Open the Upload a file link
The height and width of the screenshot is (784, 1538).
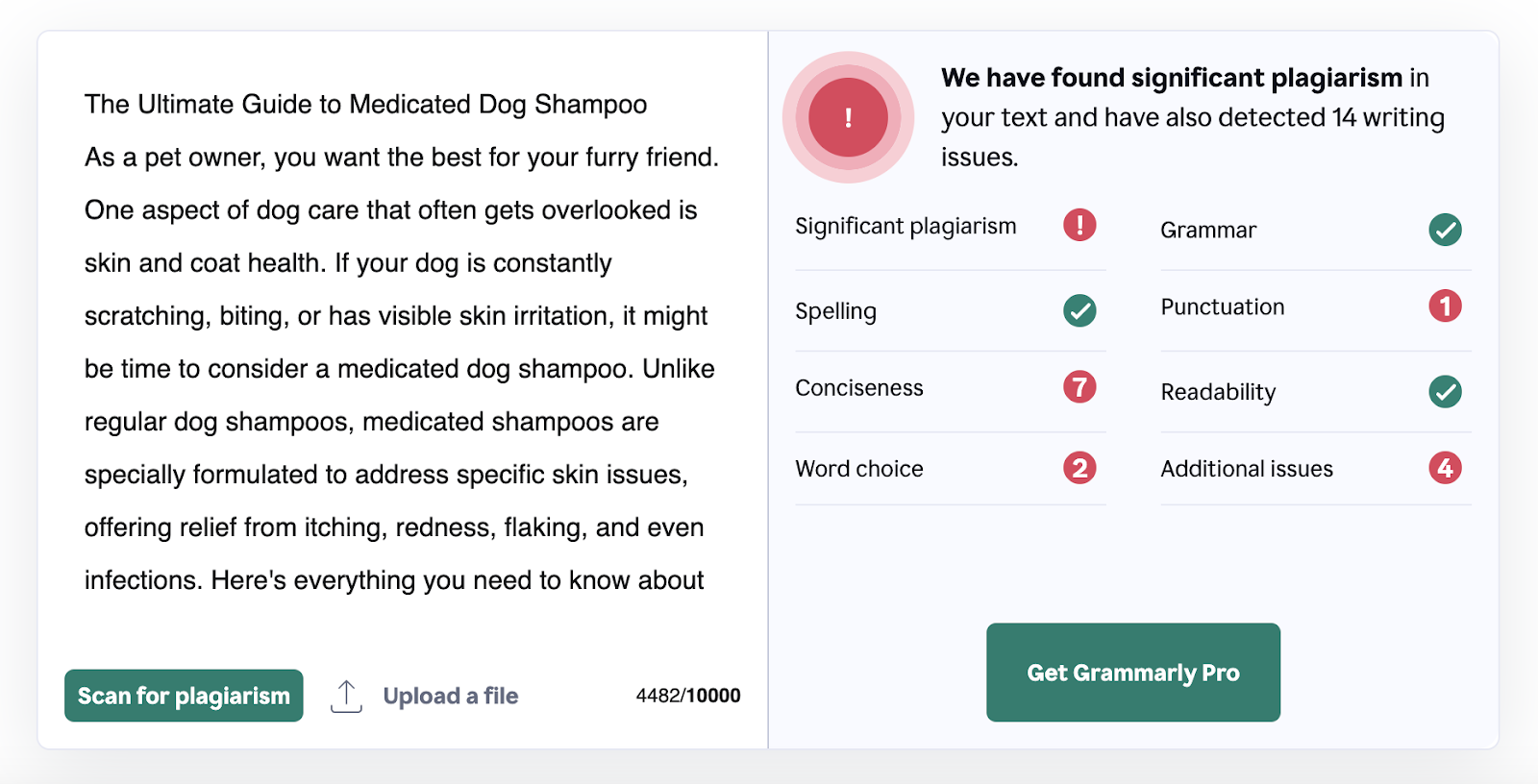point(450,695)
